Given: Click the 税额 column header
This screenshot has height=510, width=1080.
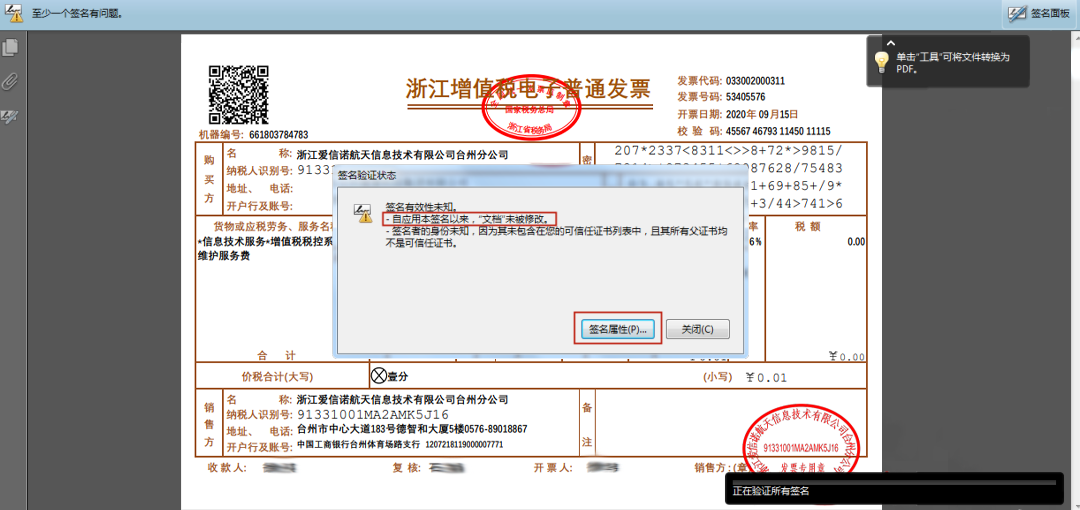Looking at the screenshot, I should pos(807,226).
